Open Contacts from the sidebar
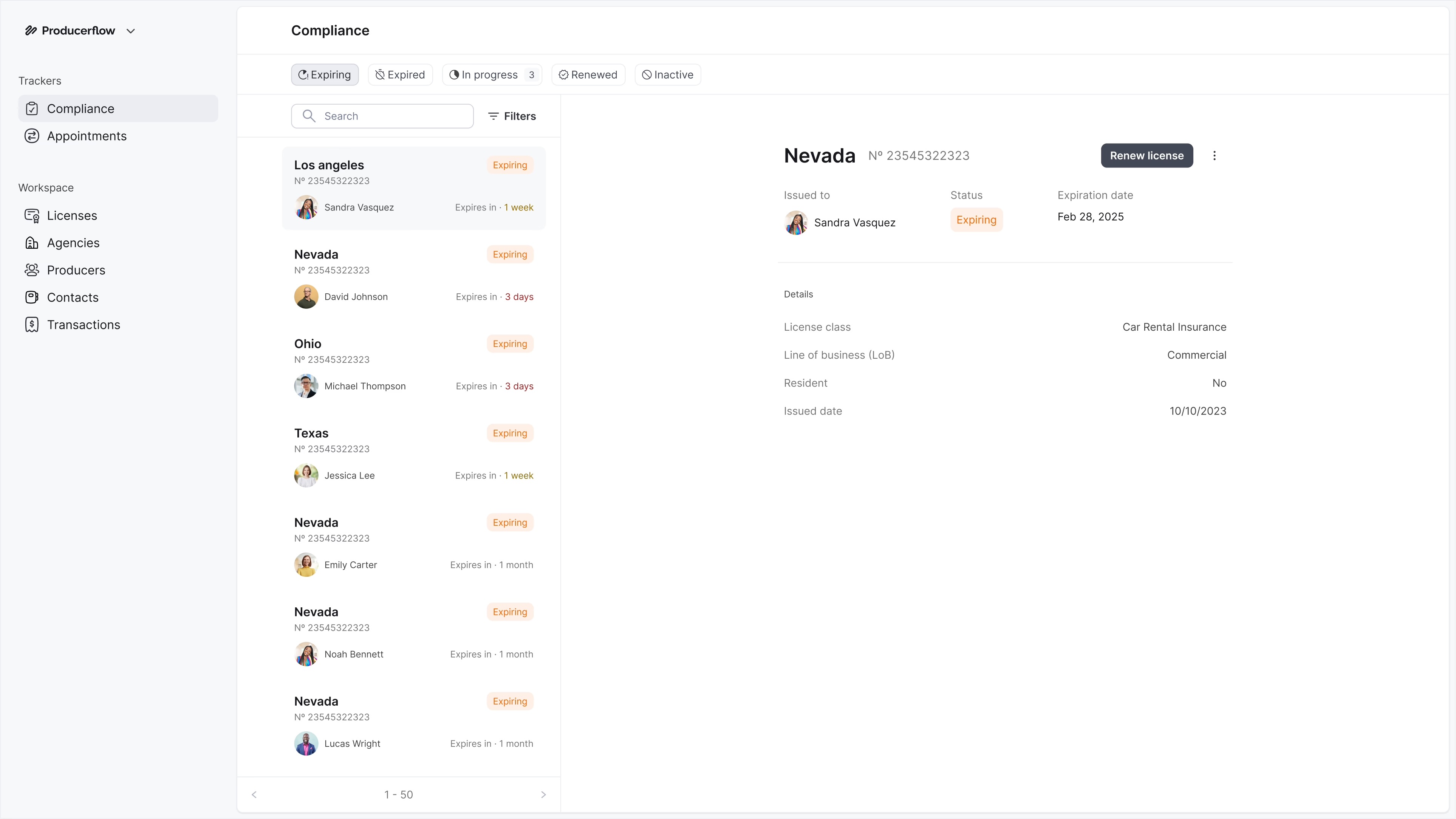 tap(72, 297)
